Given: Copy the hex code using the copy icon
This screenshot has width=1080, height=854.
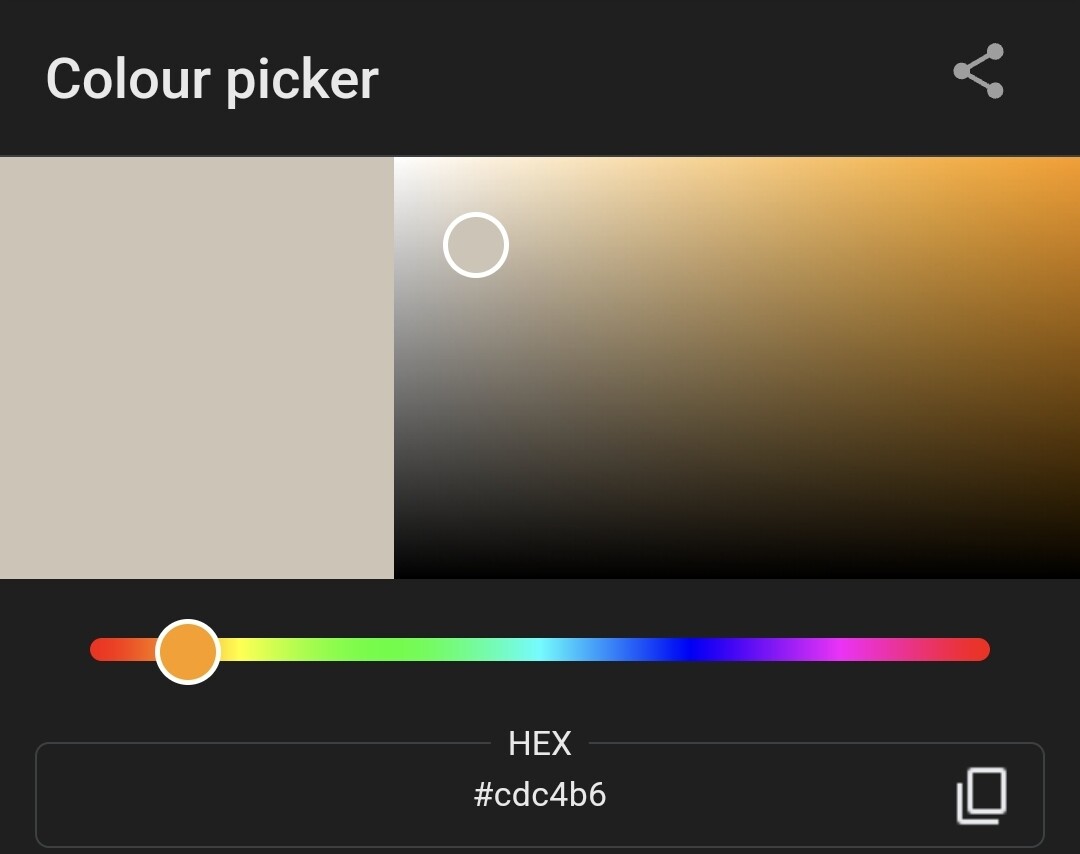Looking at the screenshot, I should [981, 796].
